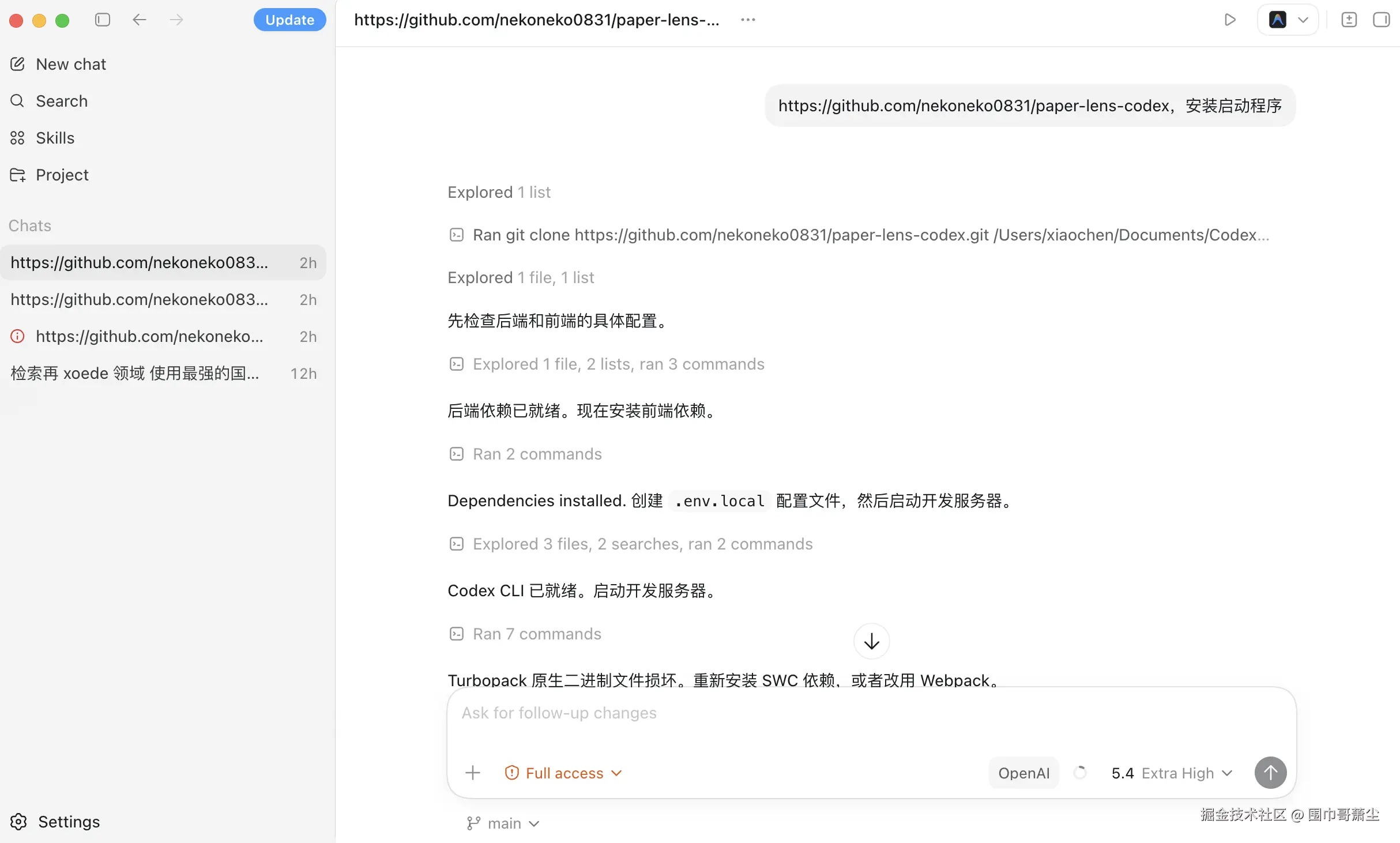The width and height of the screenshot is (1400, 843).
Task: Open Search in the sidebar
Action: (163, 101)
